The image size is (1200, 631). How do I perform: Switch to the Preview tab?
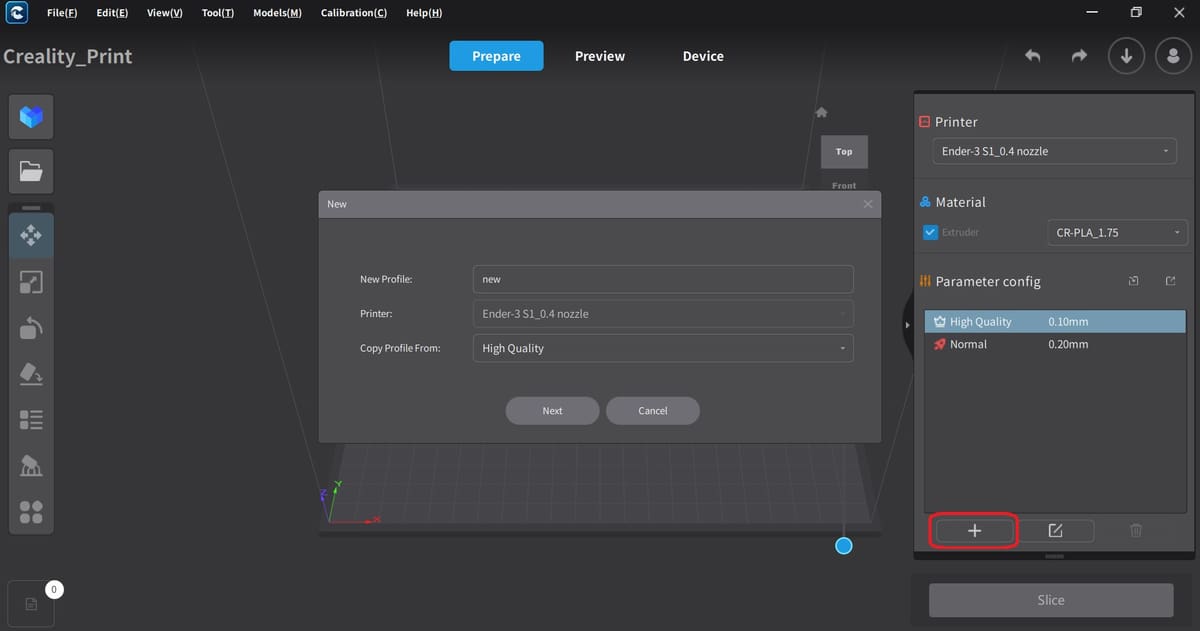point(600,56)
